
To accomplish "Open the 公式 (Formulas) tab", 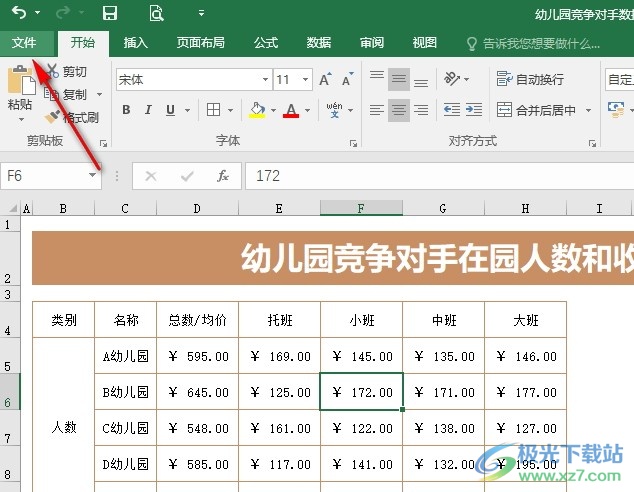I will coord(266,42).
